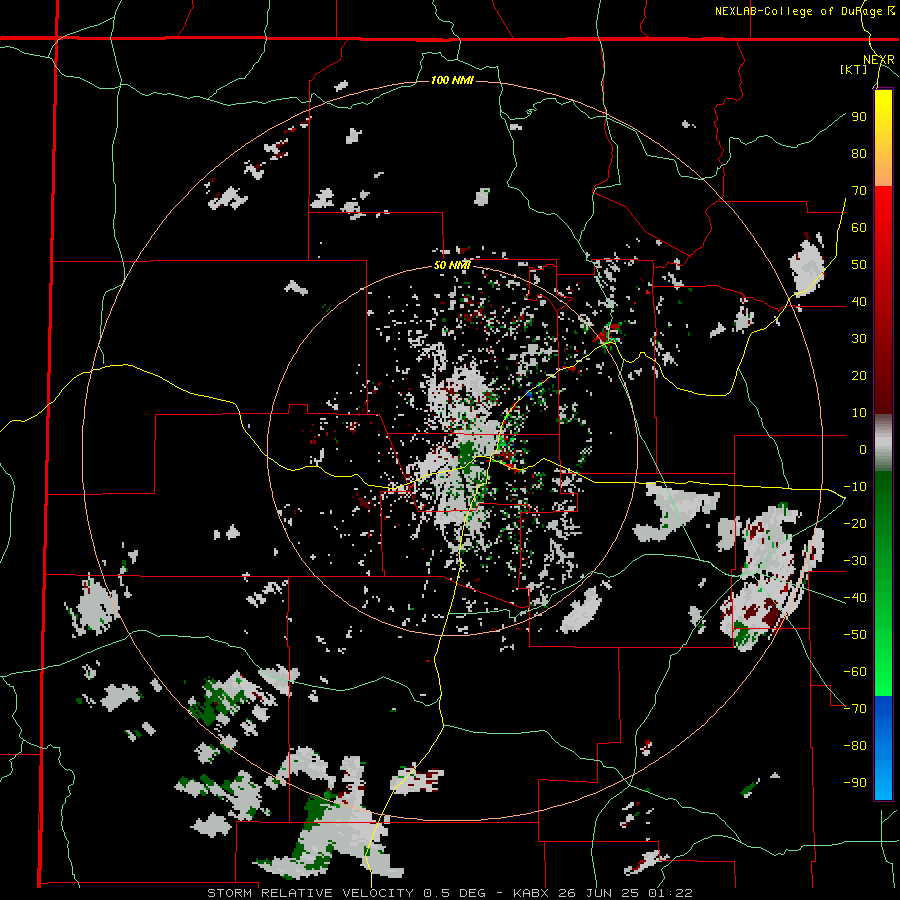This screenshot has width=900, height=900.
Task: Click the "KABX" radar site identifier
Action: coord(532,893)
